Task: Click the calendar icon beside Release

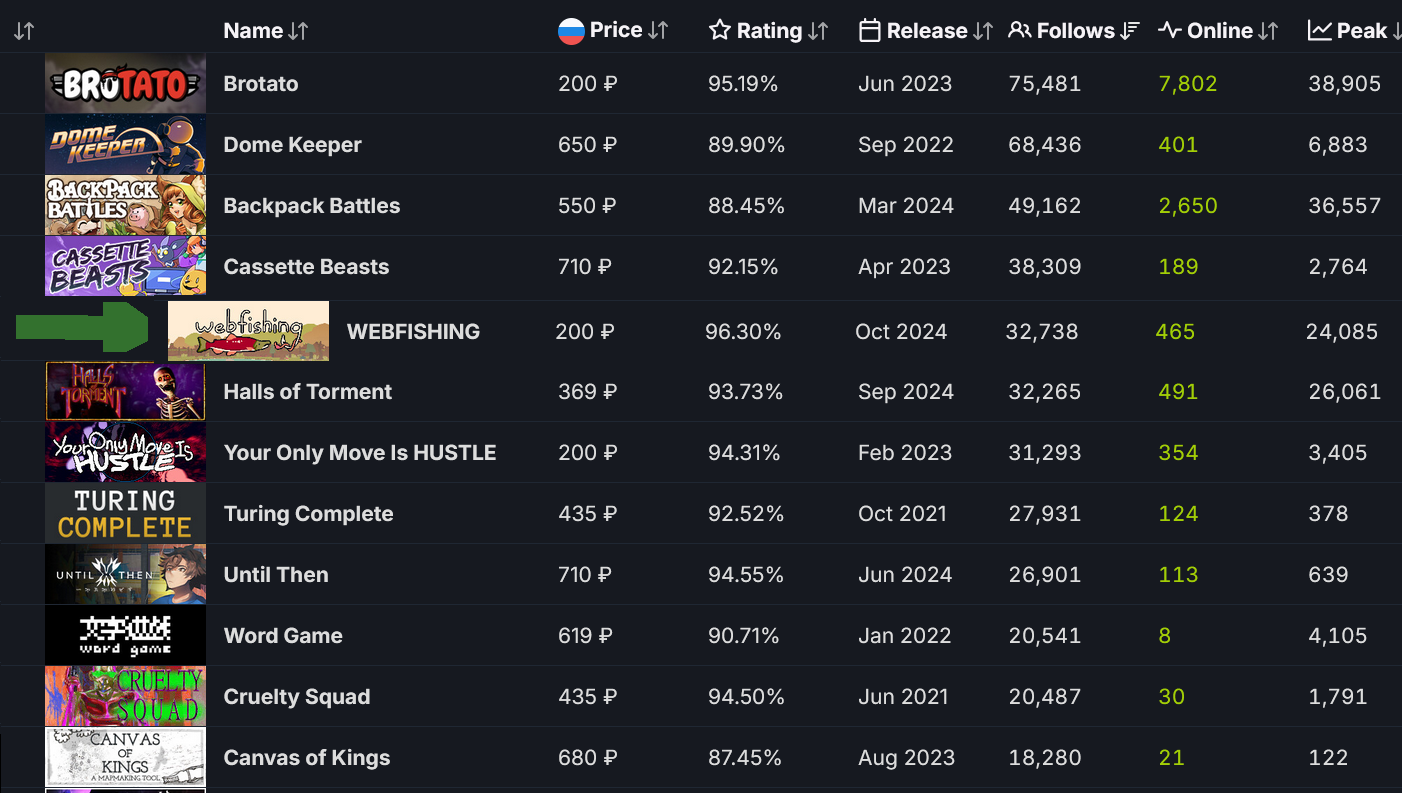Action: point(870,31)
